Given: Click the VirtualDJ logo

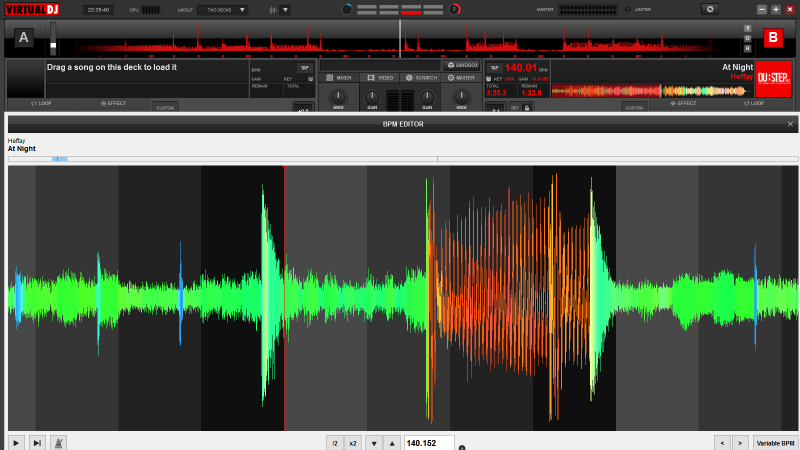Looking at the screenshot, I should coord(32,9).
